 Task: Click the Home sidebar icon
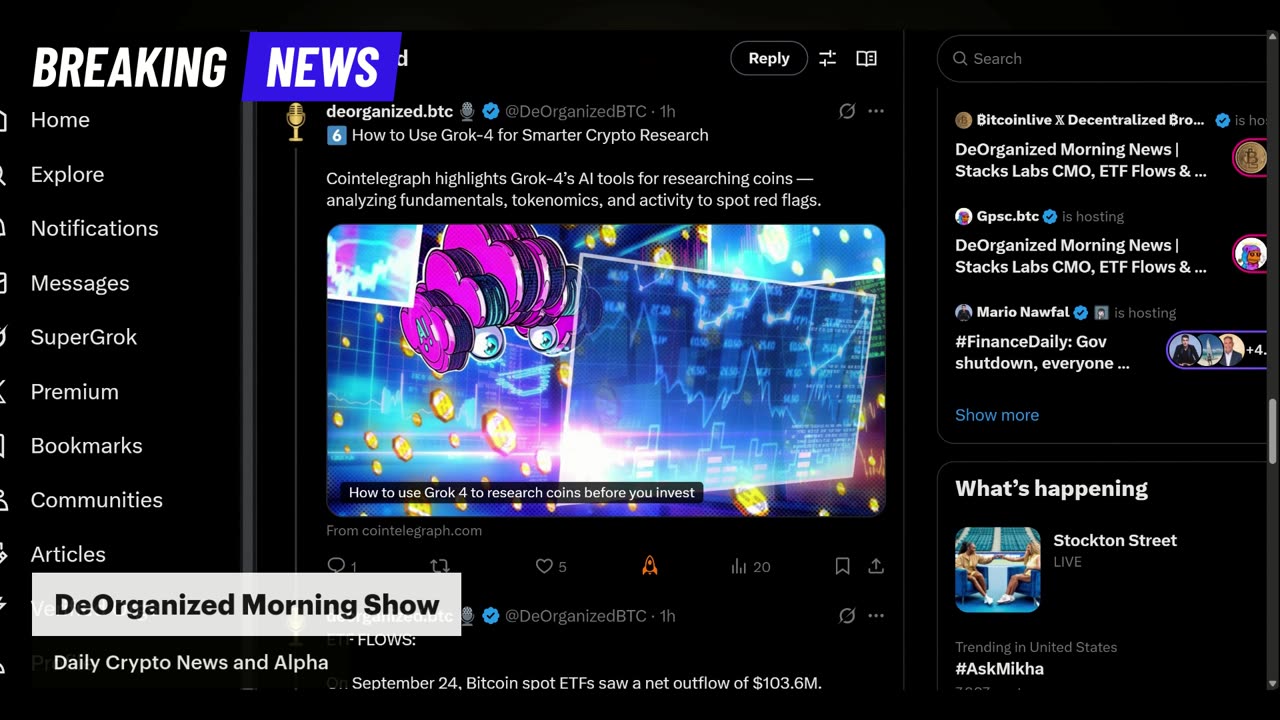4,120
